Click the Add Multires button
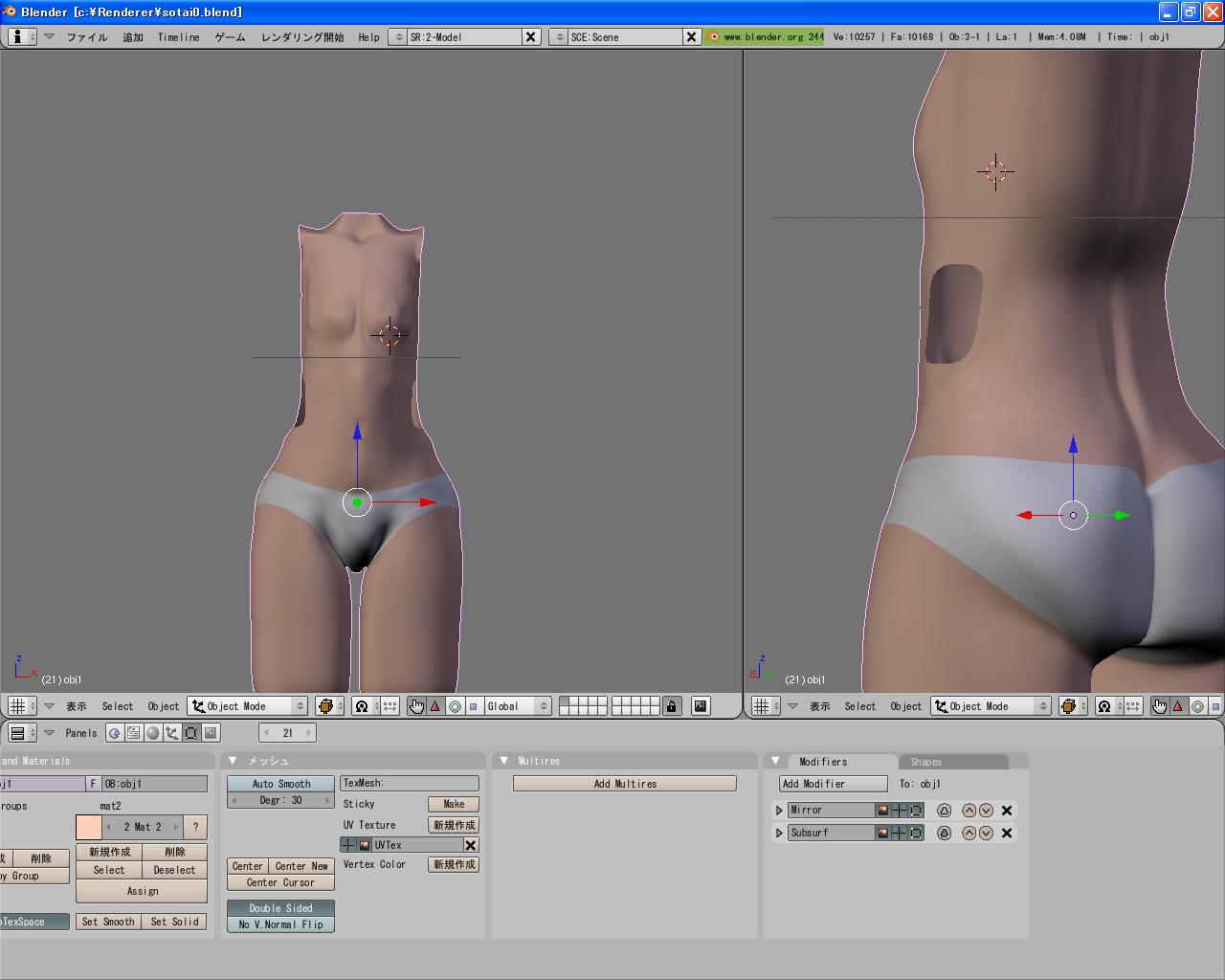1225x980 pixels. (x=625, y=784)
